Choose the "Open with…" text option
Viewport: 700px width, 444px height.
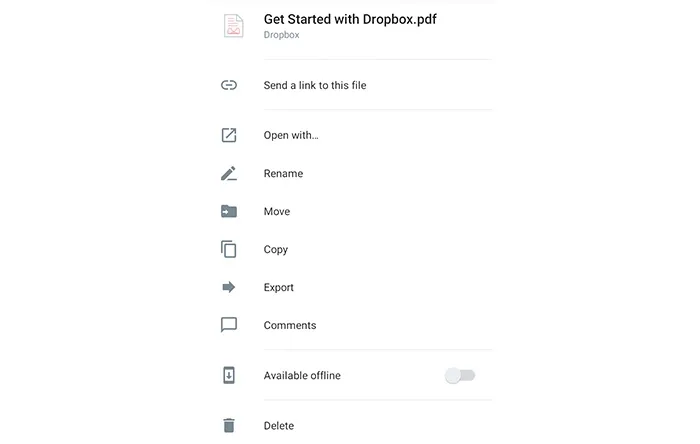[x=291, y=135]
